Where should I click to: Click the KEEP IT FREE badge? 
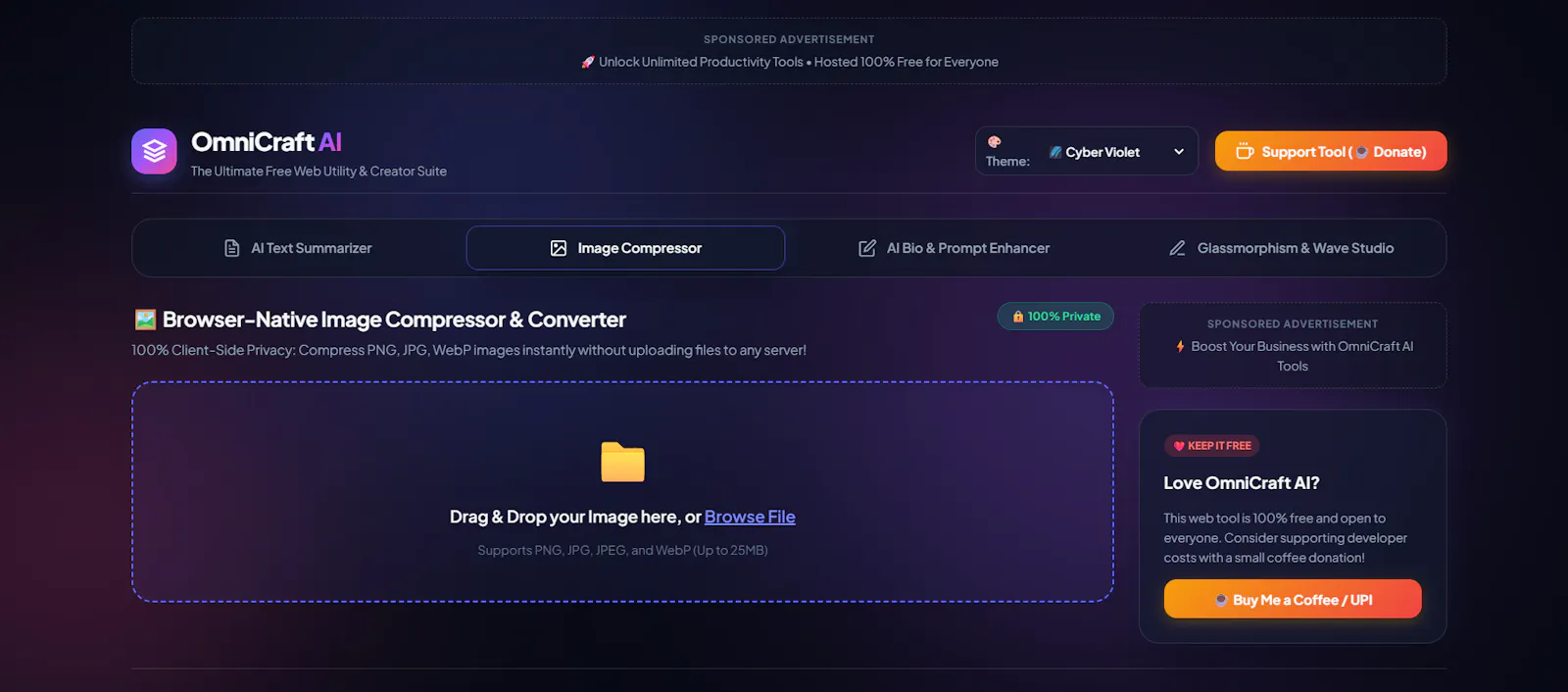click(1211, 446)
